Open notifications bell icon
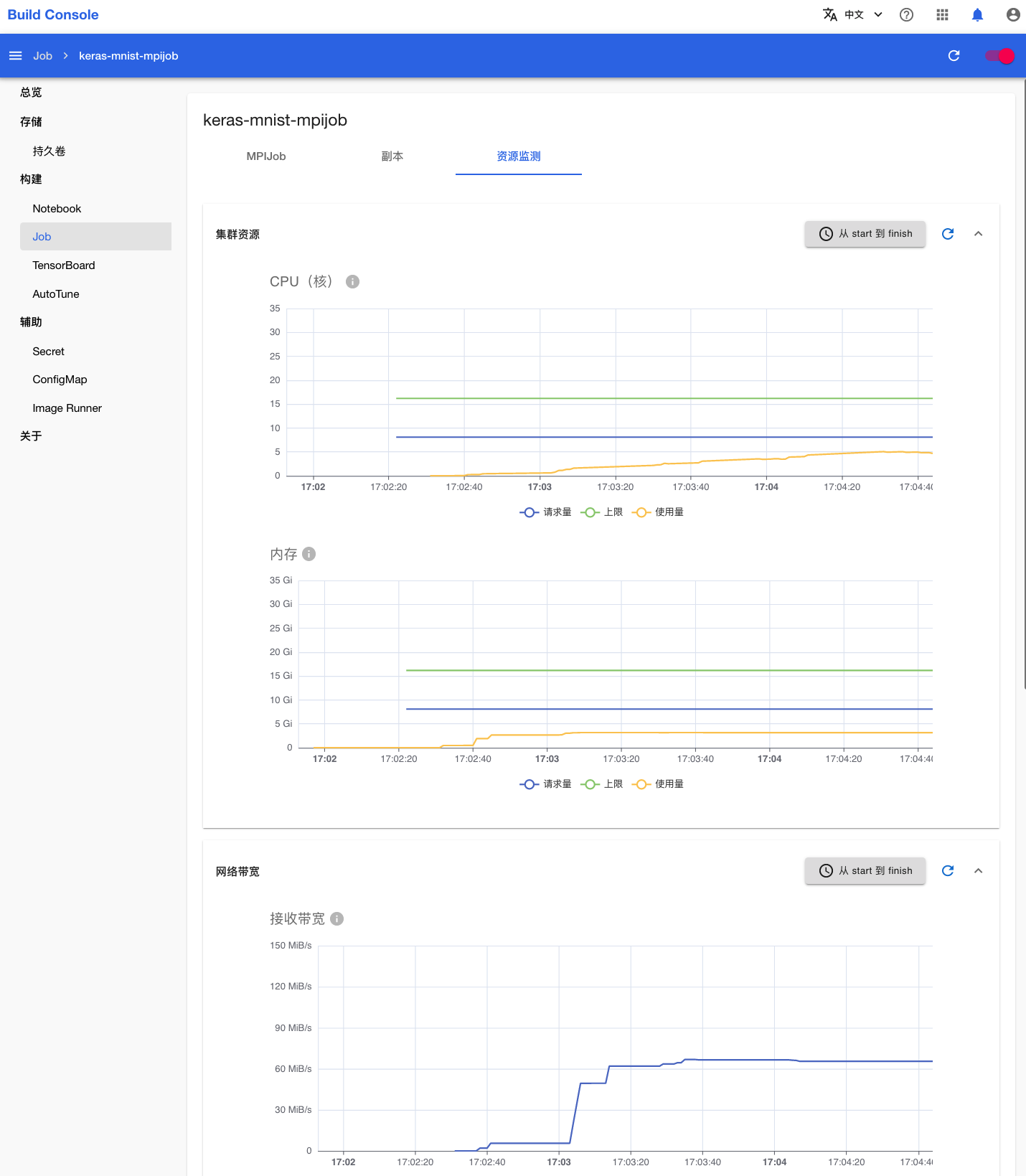This screenshot has height=1176, width=1026. pos(977,14)
